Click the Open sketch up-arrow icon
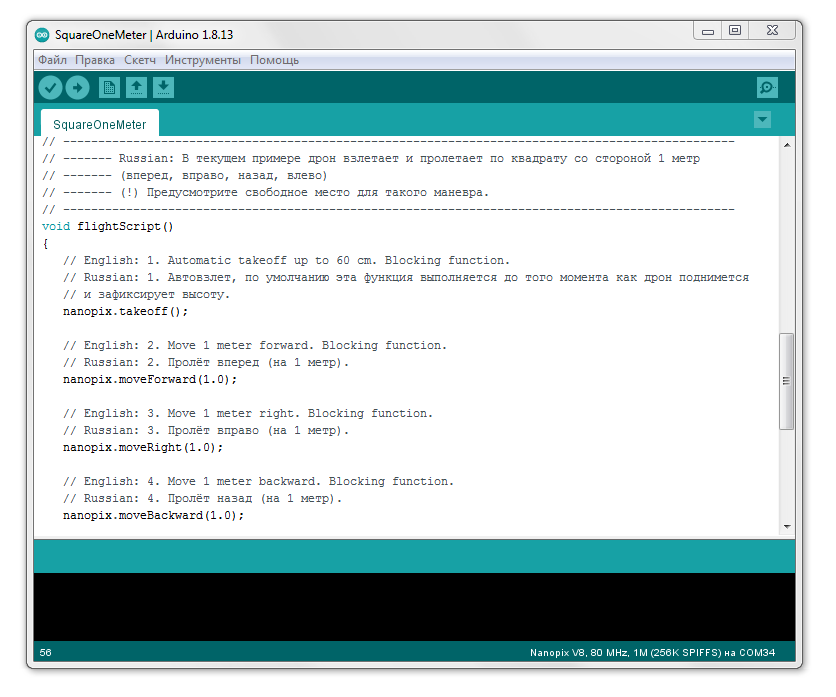 pyautogui.click(x=136, y=87)
